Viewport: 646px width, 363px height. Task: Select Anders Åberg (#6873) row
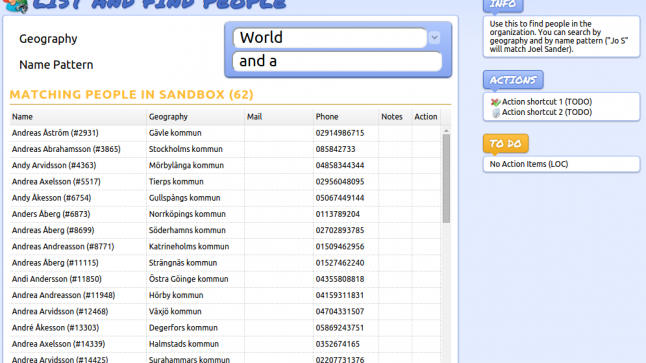(x=225, y=214)
